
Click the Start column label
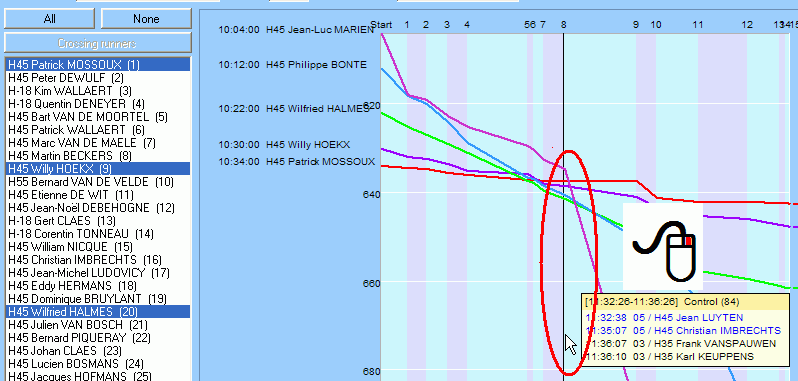coord(381,24)
